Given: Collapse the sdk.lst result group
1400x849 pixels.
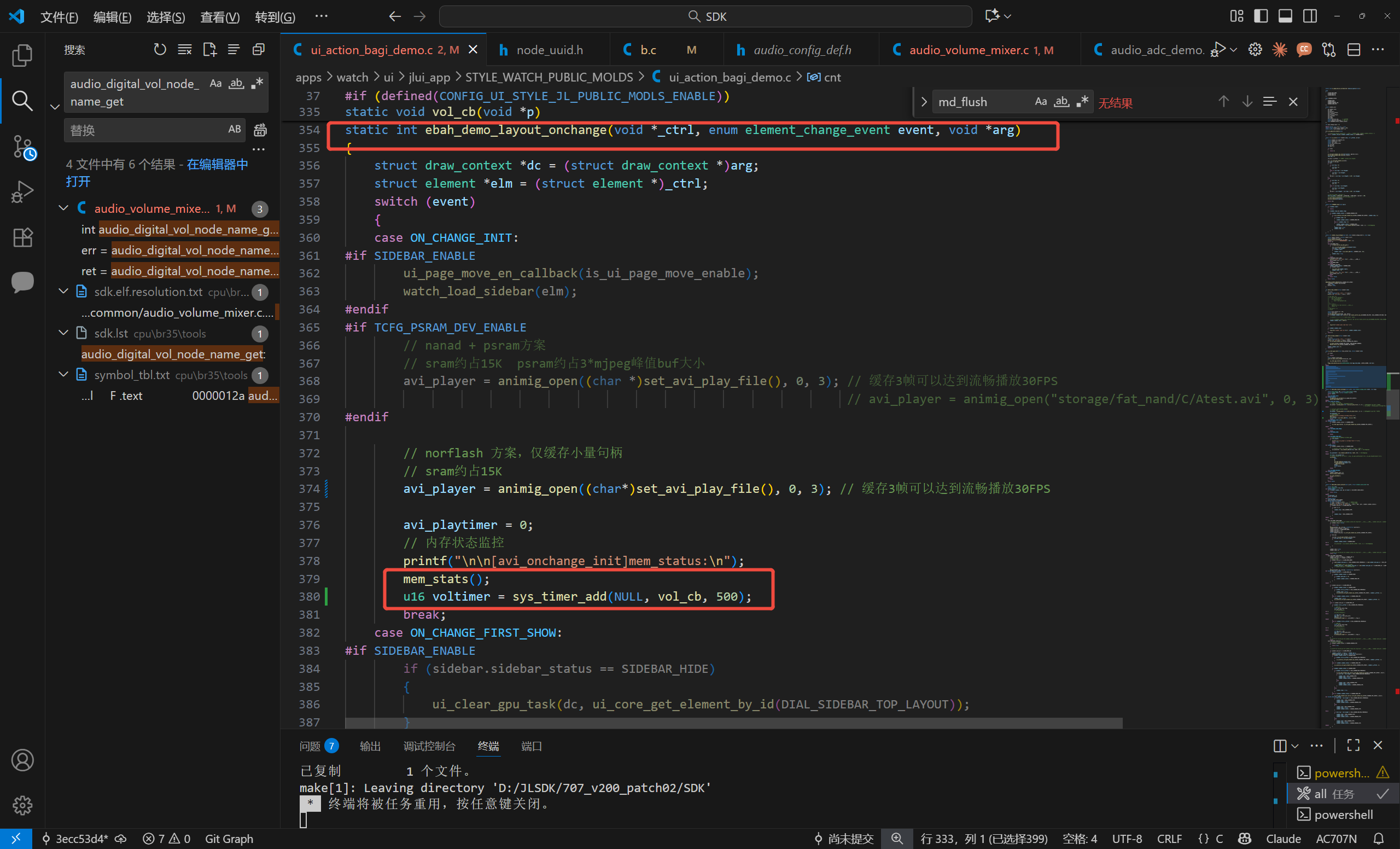Looking at the screenshot, I should tap(63, 333).
